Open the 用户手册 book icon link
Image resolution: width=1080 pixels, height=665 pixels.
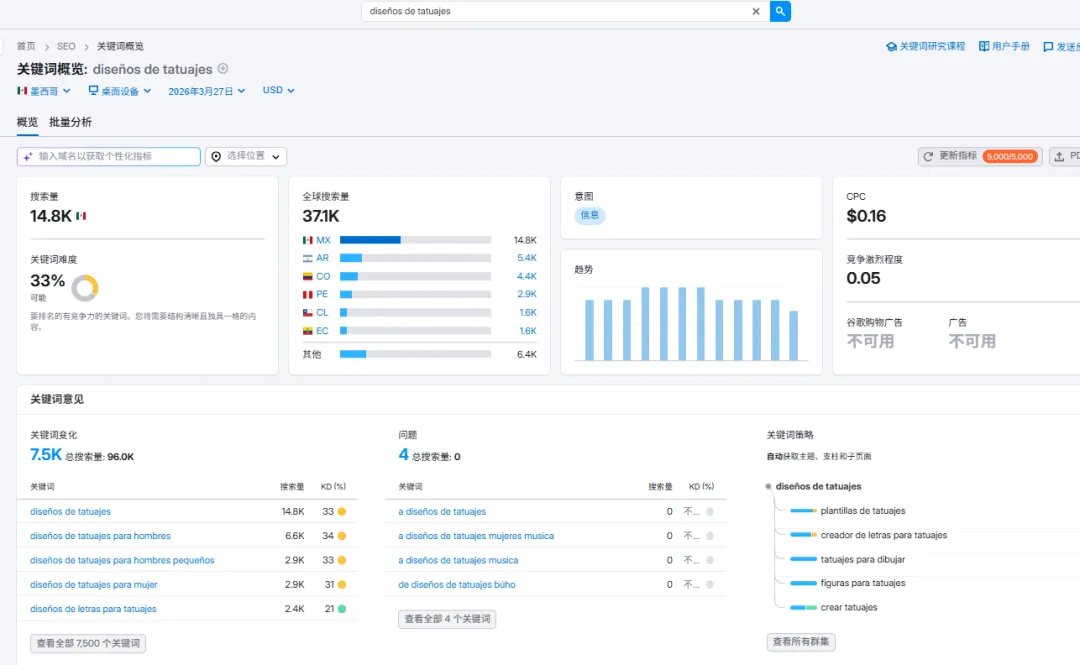(x=984, y=46)
